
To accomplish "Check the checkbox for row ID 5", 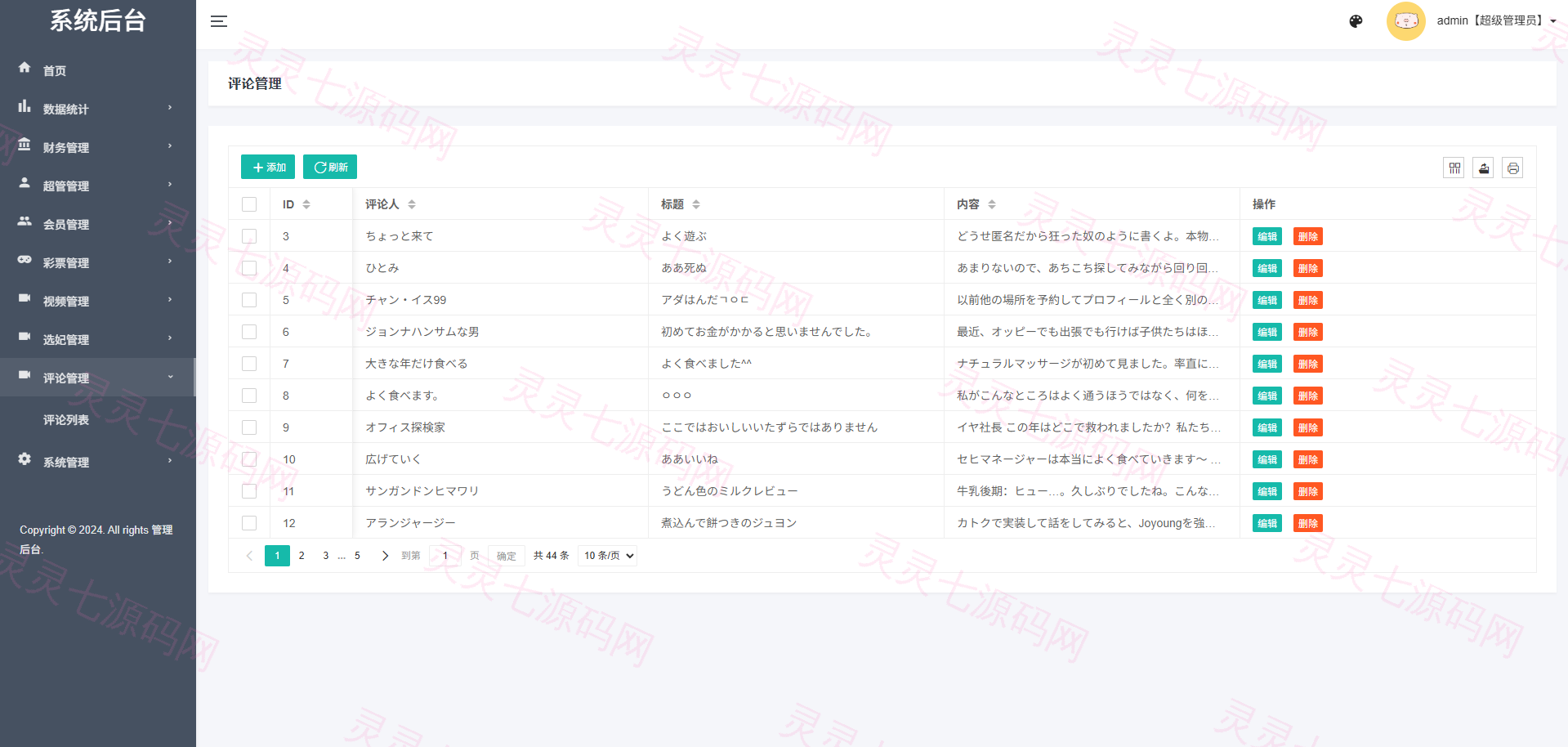I will [x=249, y=300].
